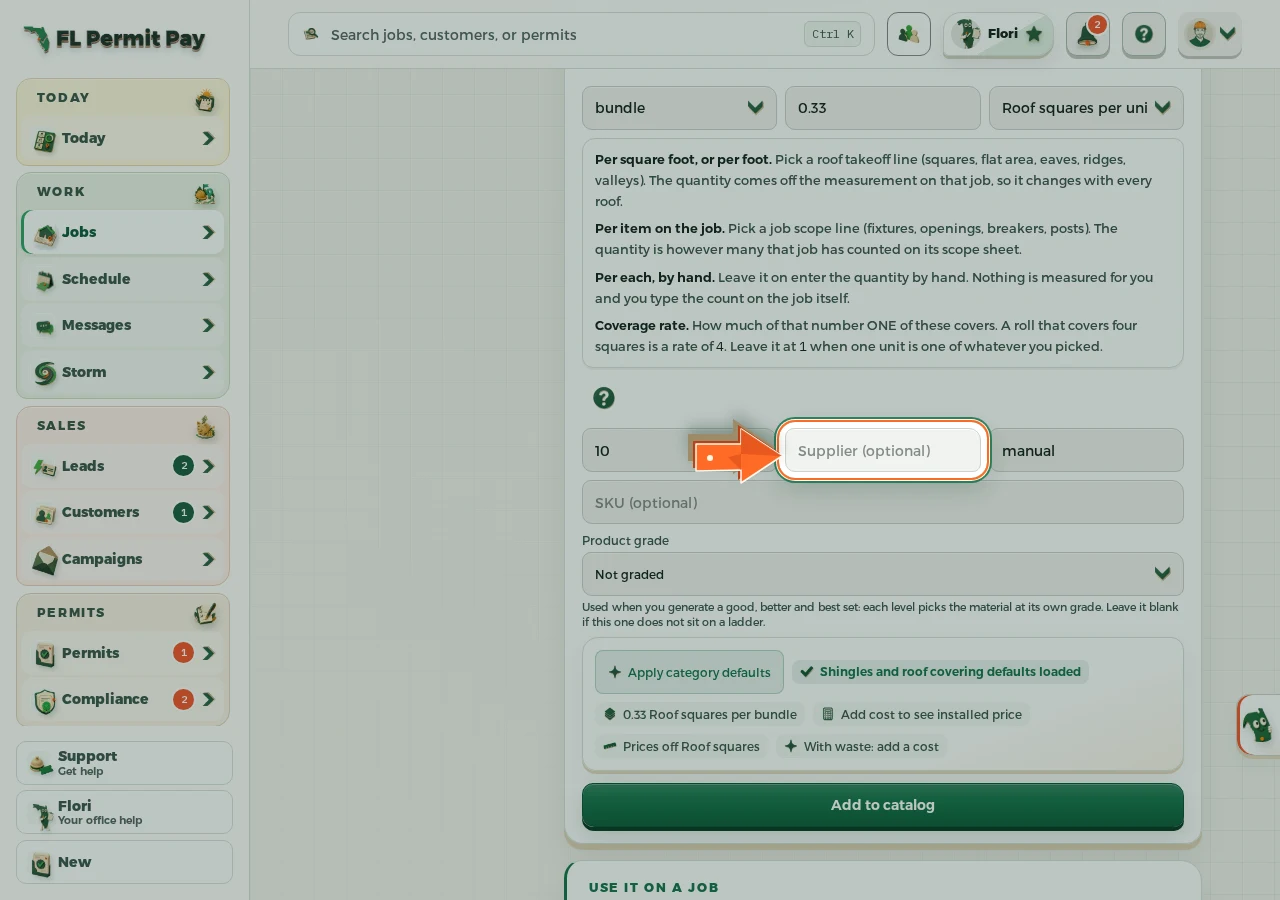This screenshot has height=900, width=1280.
Task: Click the Messages icon in sidebar
Action: point(45,326)
